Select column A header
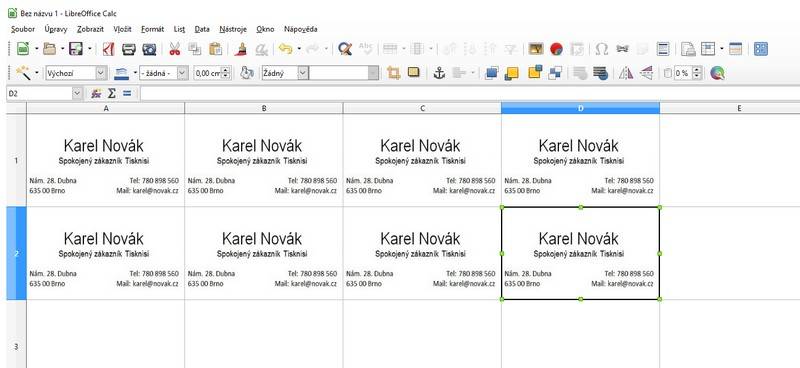Screen dimensions: 800x368 [106, 108]
